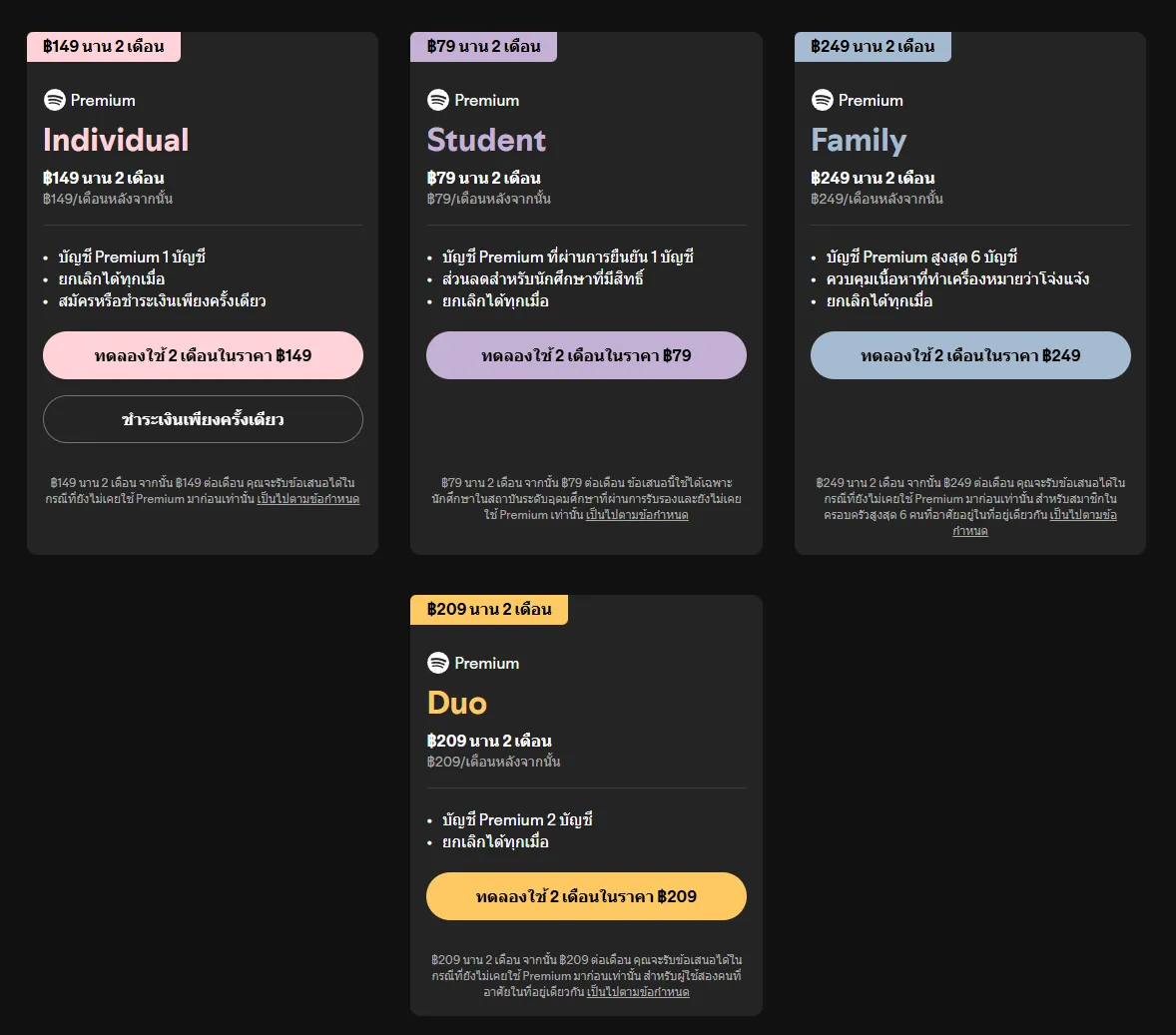Click the purple ฿79 นาน 2 เดือน badge
Screen dimensions: 1176x1035
(x=484, y=47)
